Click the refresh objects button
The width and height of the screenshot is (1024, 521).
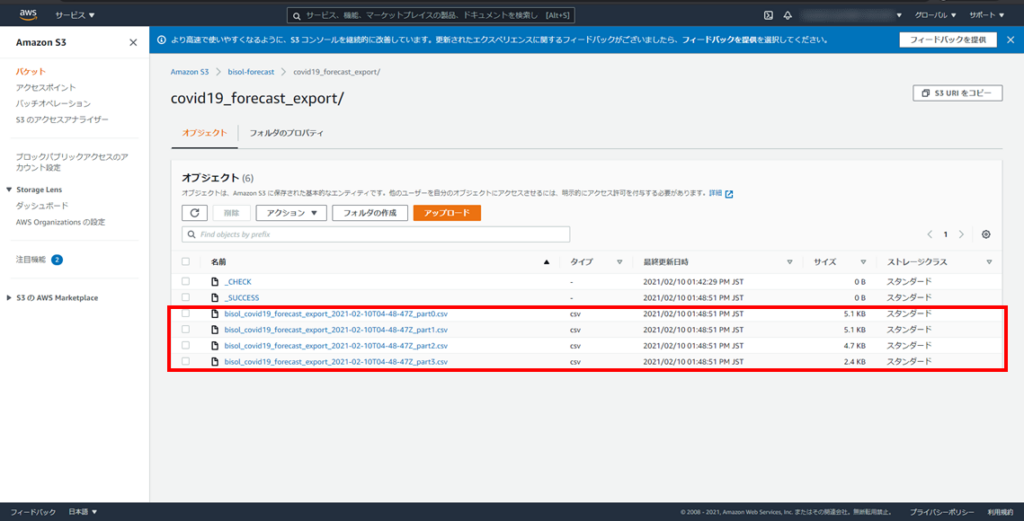point(194,213)
